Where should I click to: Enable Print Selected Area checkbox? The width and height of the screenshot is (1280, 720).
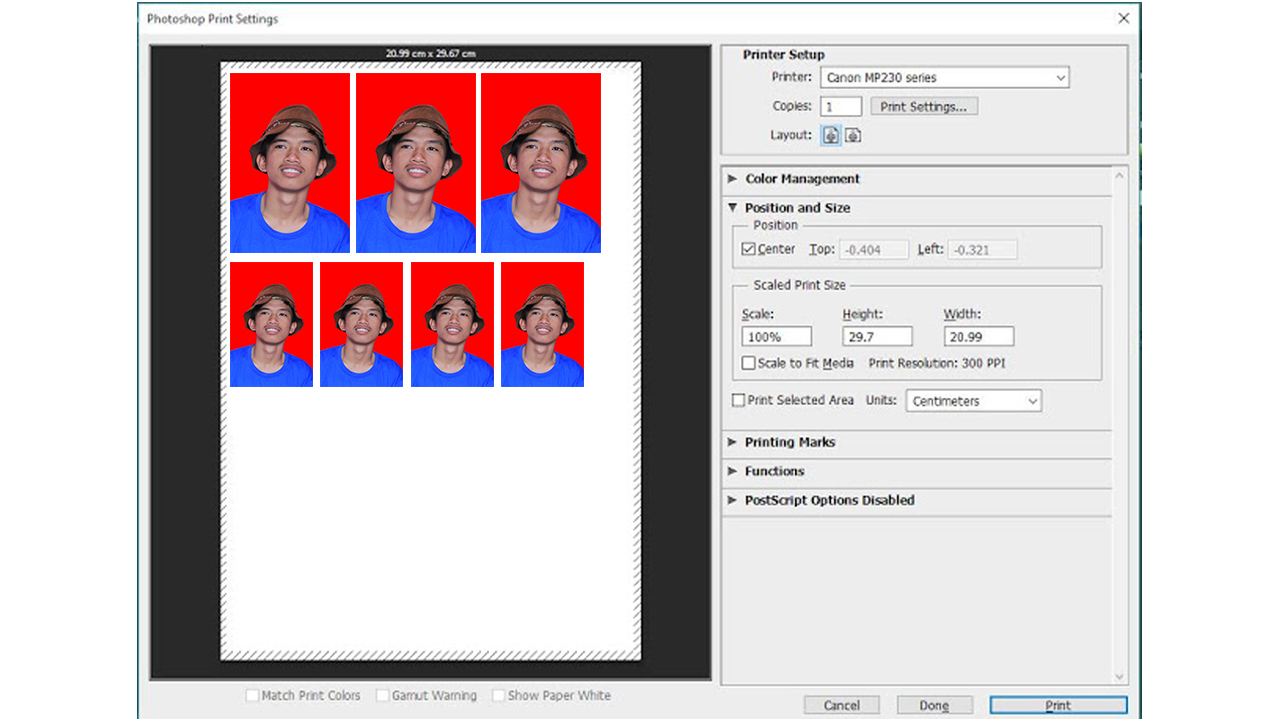[739, 400]
